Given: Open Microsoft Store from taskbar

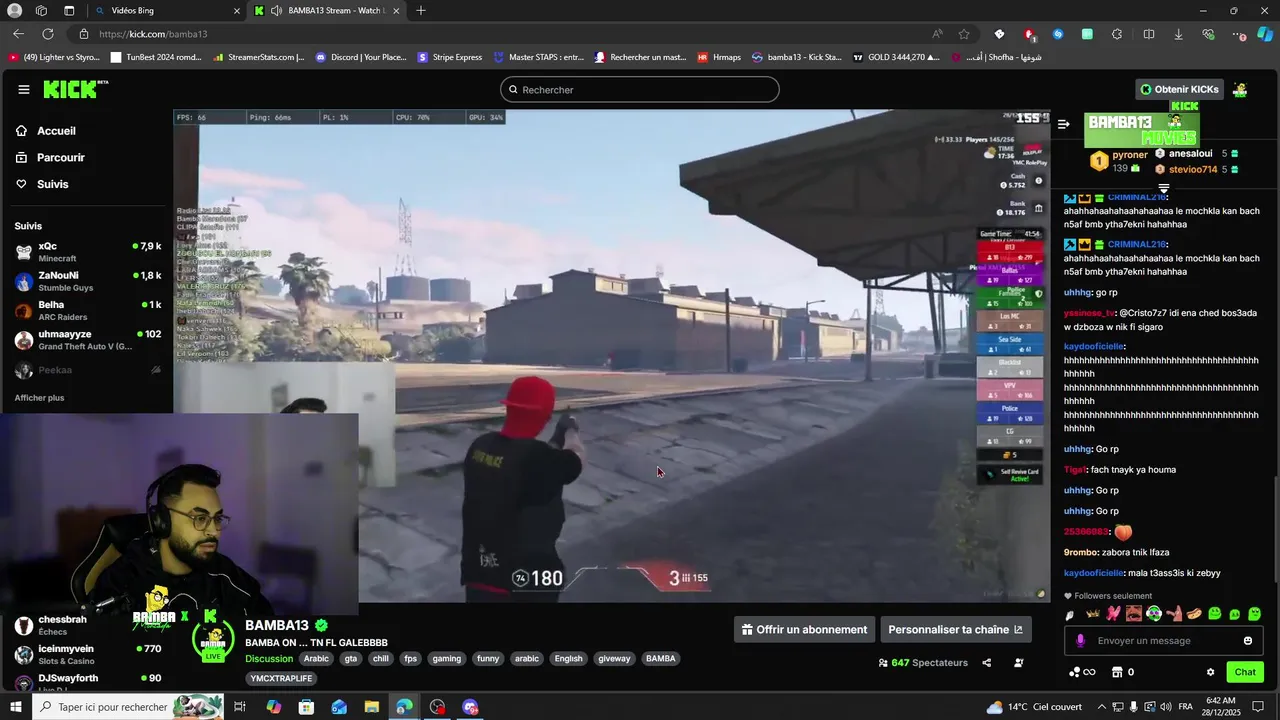Looking at the screenshot, I should (306, 707).
